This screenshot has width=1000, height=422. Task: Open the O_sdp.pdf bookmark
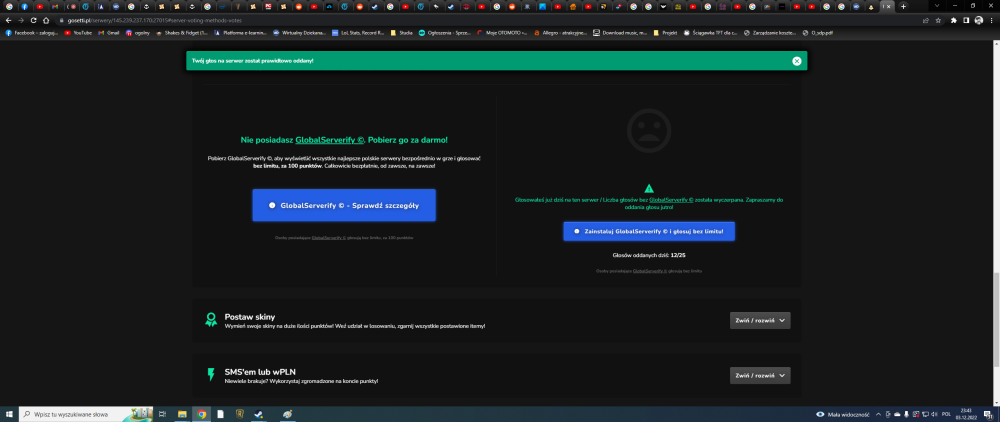pyautogui.click(x=819, y=32)
